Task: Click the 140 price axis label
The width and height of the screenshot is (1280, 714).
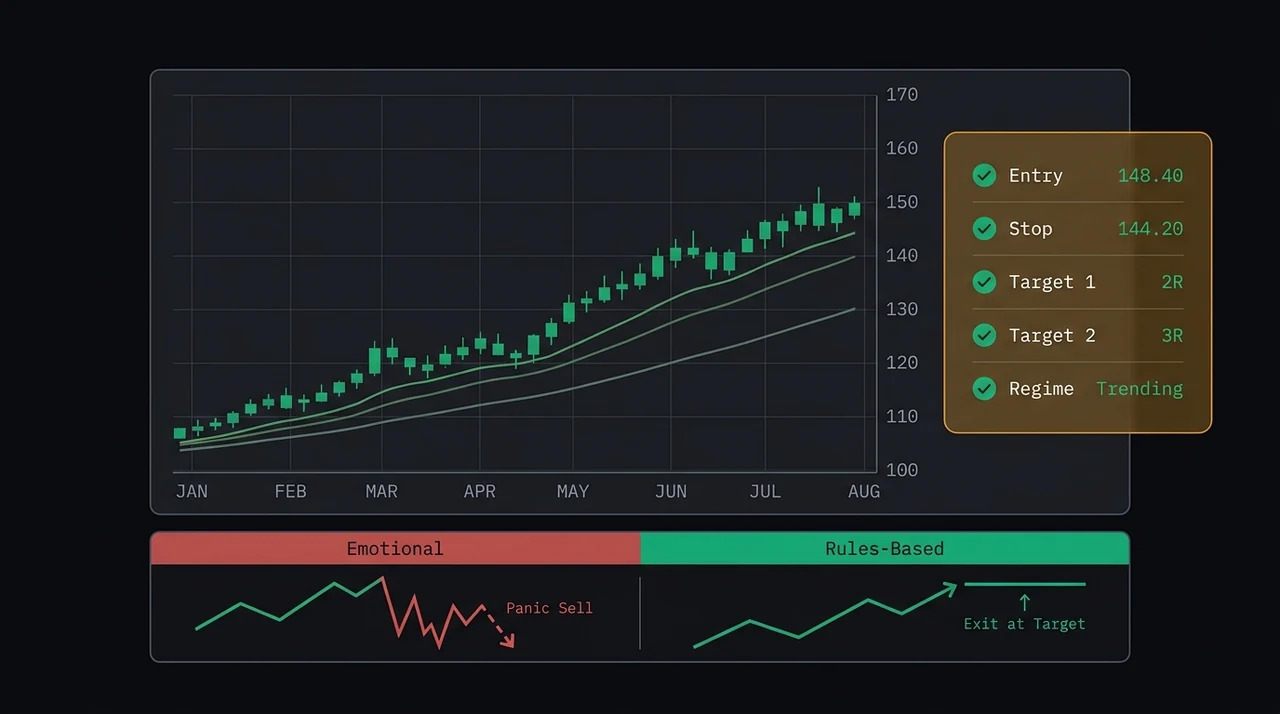Action: [902, 256]
